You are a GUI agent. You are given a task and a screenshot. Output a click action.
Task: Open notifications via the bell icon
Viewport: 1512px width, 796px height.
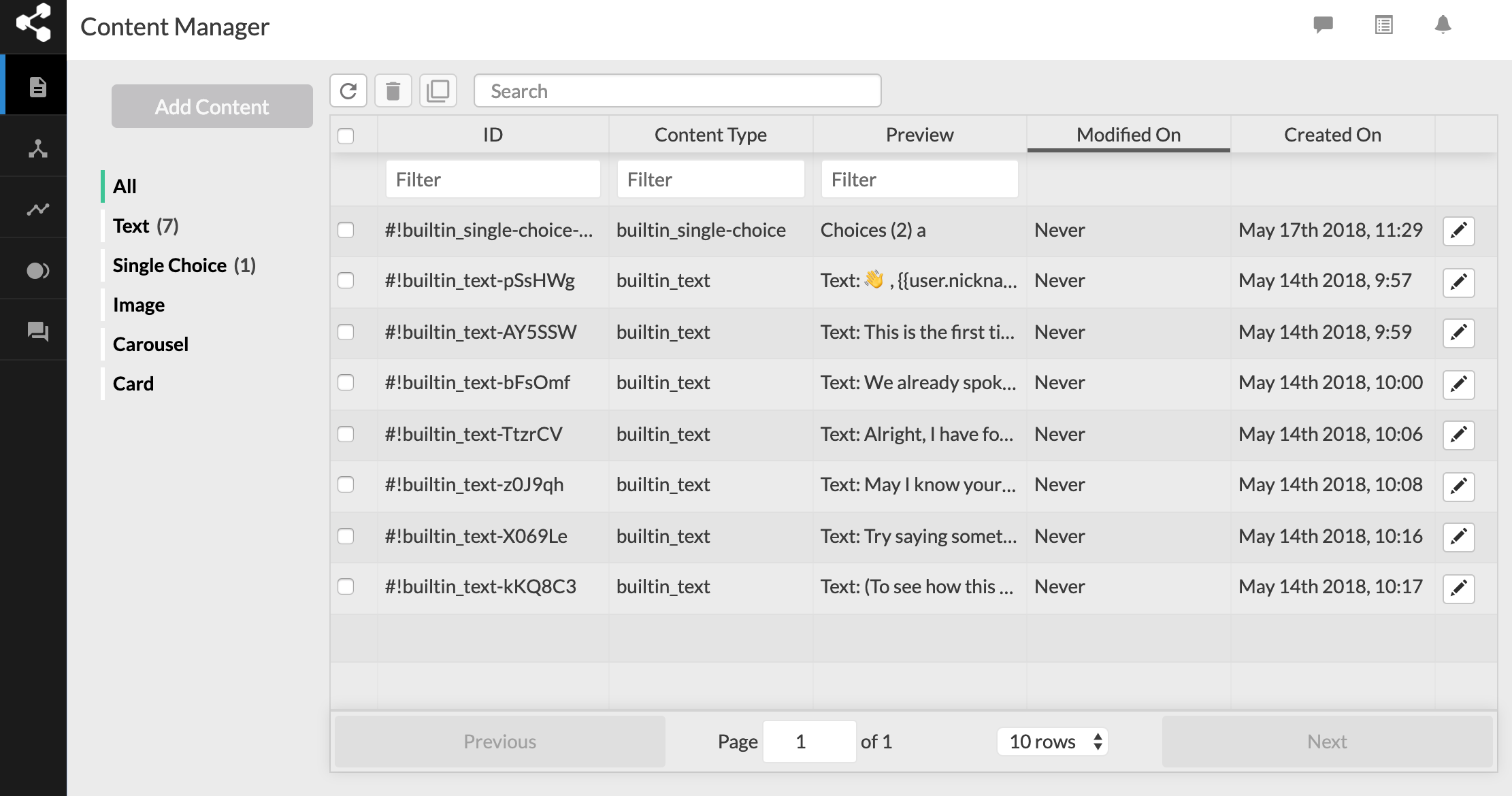[x=1443, y=25]
